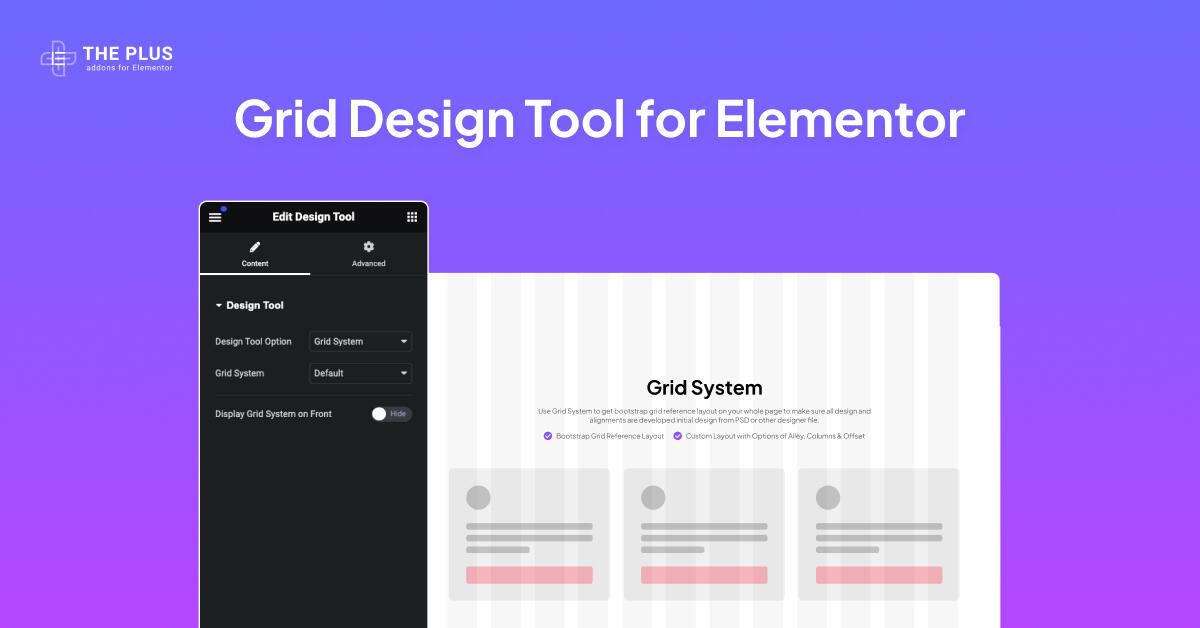Viewport: 1200px width, 628px height.
Task: Click the third card's pink button
Action: click(x=879, y=575)
